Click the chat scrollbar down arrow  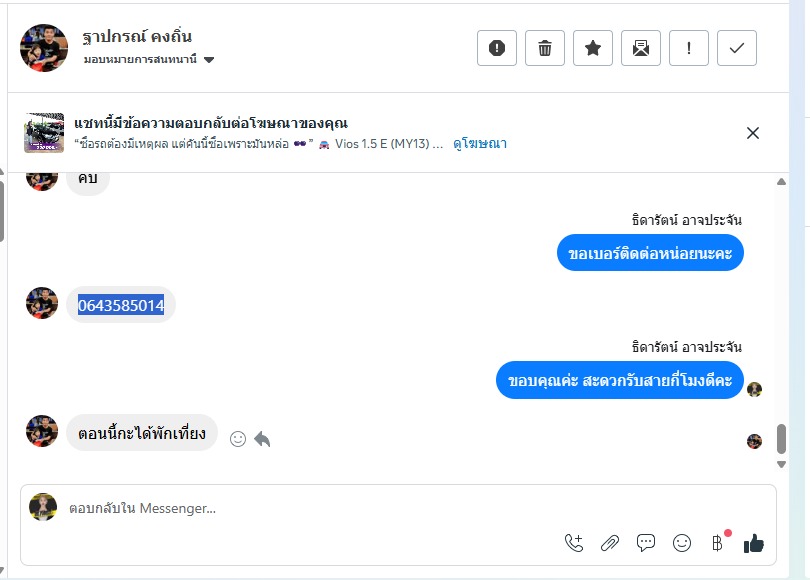point(782,465)
